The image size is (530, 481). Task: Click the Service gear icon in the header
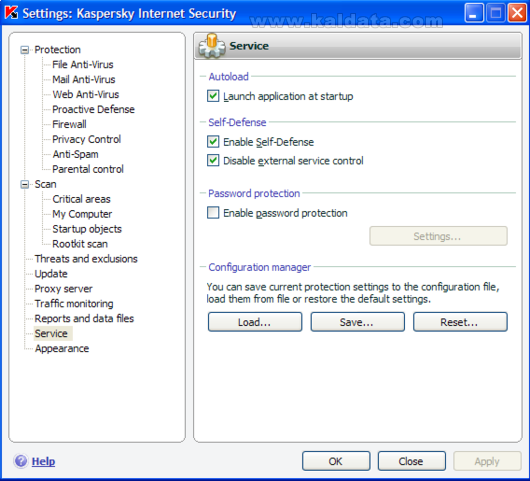[x=212, y=46]
